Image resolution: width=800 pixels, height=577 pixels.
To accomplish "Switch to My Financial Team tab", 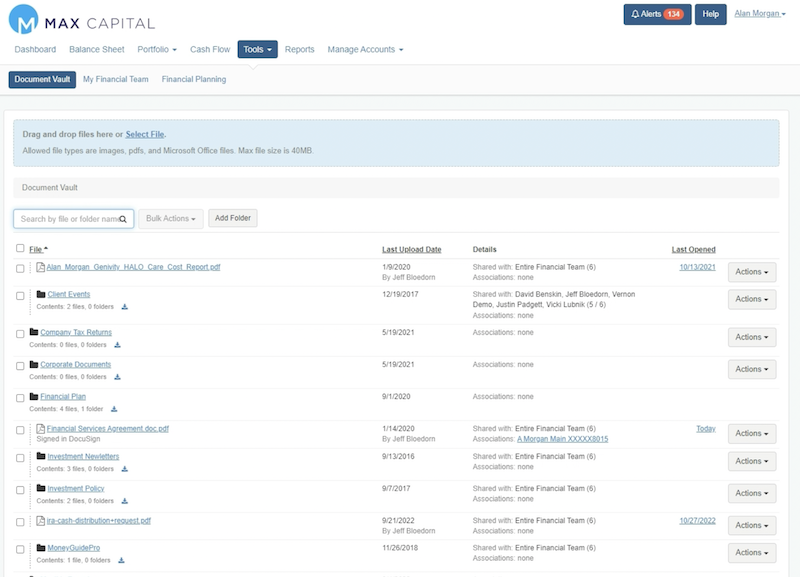I will coord(116,80).
